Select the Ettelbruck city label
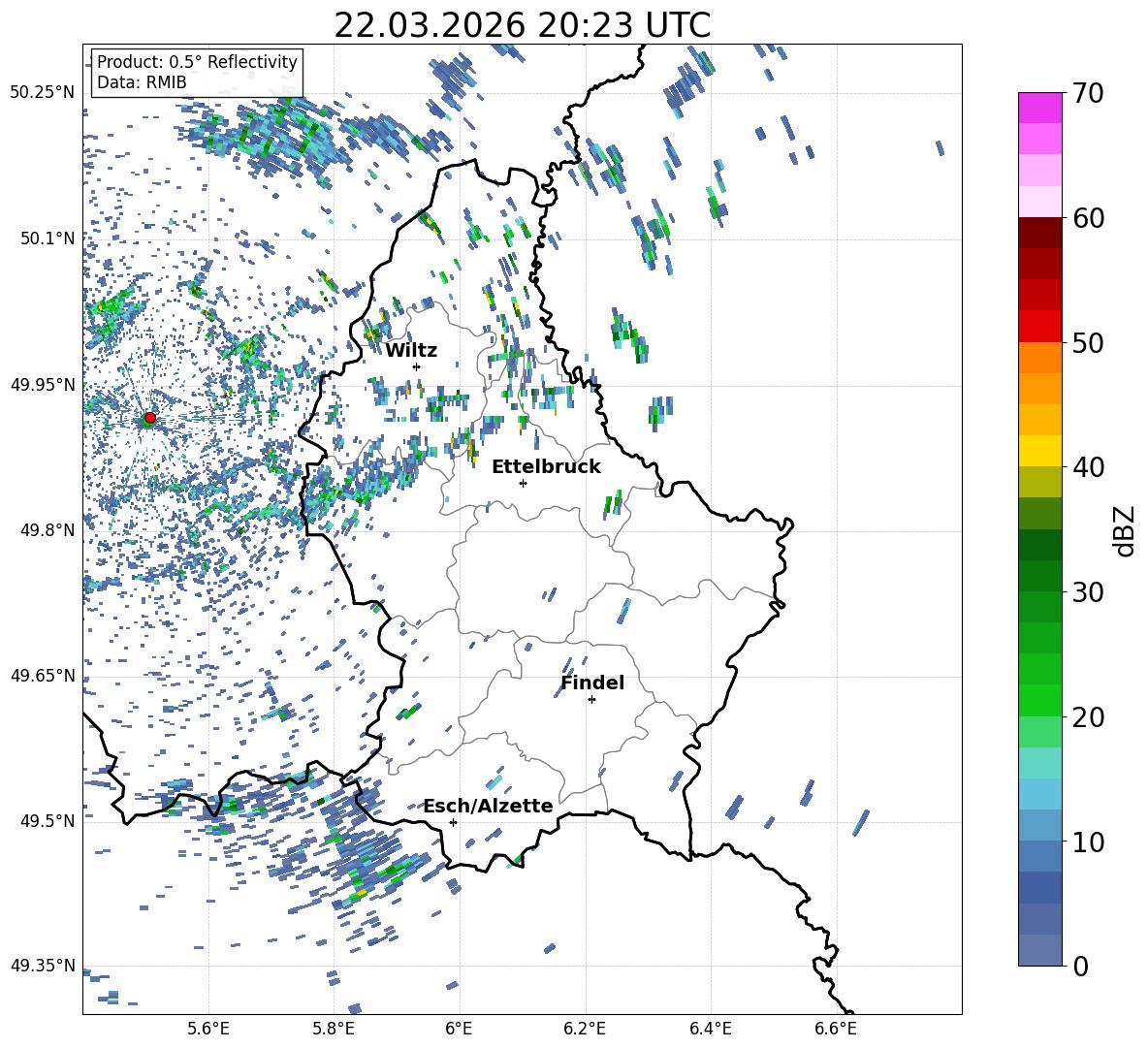1148x1048 pixels. 546,467
